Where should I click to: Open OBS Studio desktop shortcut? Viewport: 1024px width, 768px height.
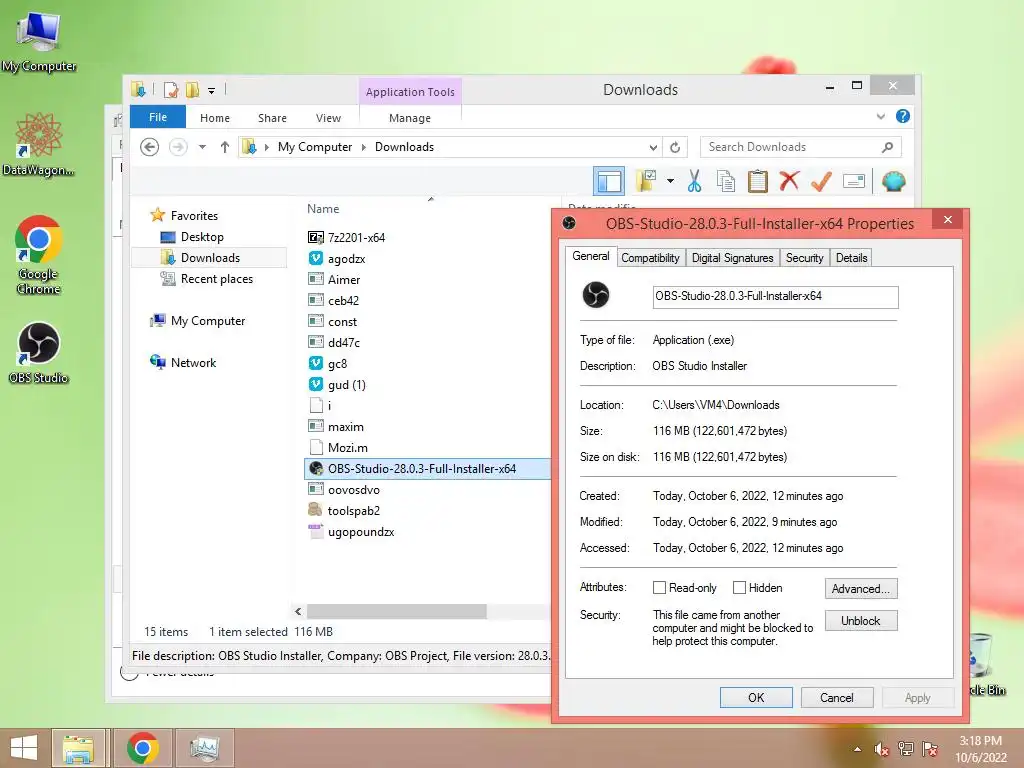39,353
